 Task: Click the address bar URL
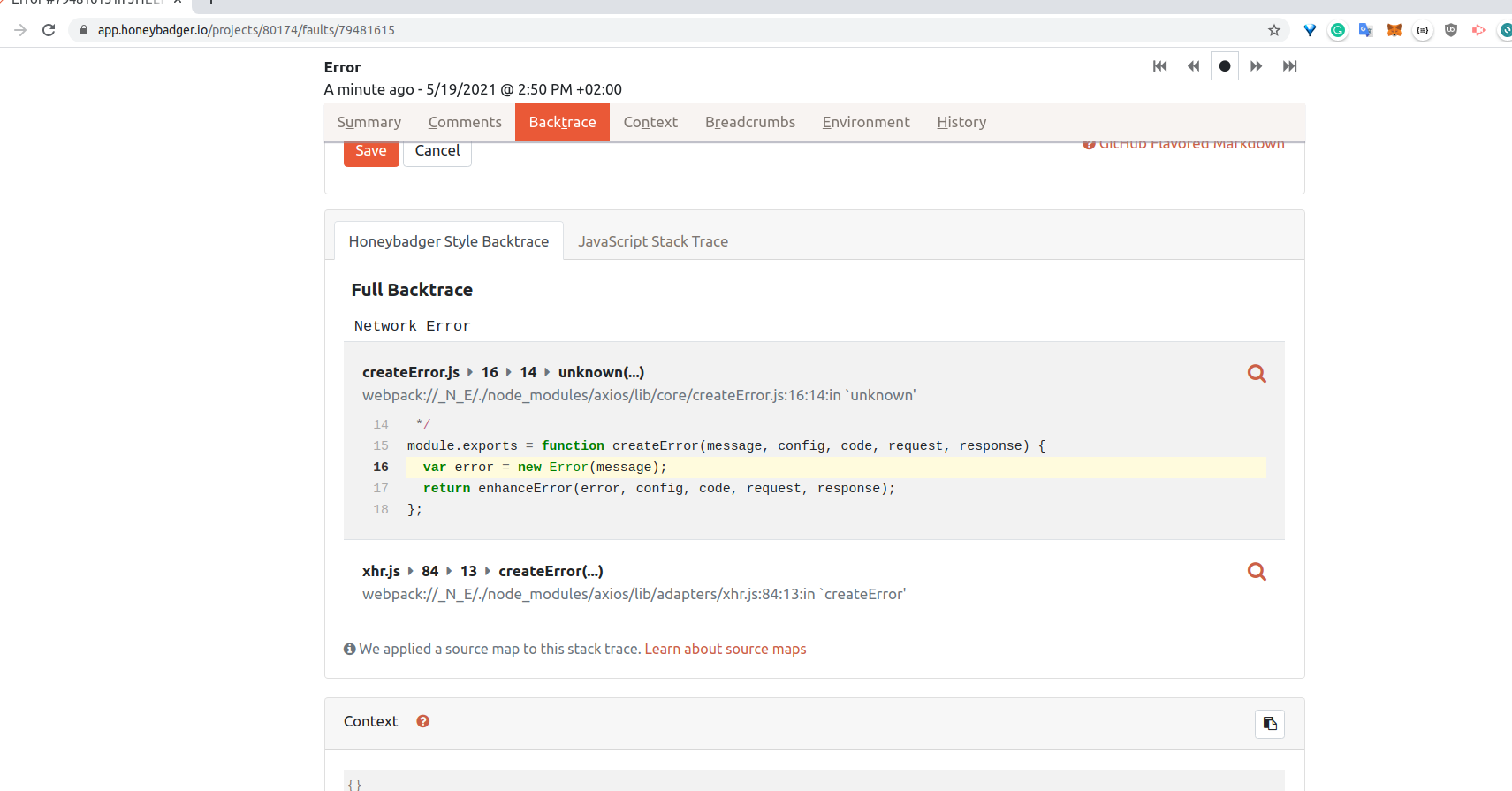pyautogui.click(x=247, y=30)
